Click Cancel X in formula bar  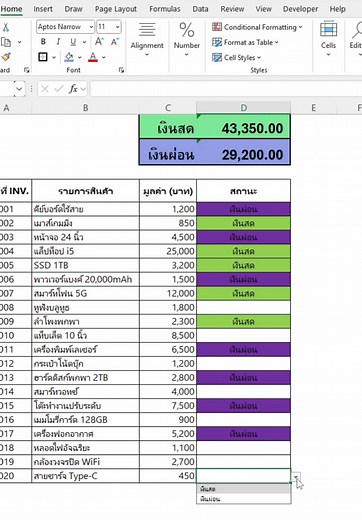[x=45, y=89]
